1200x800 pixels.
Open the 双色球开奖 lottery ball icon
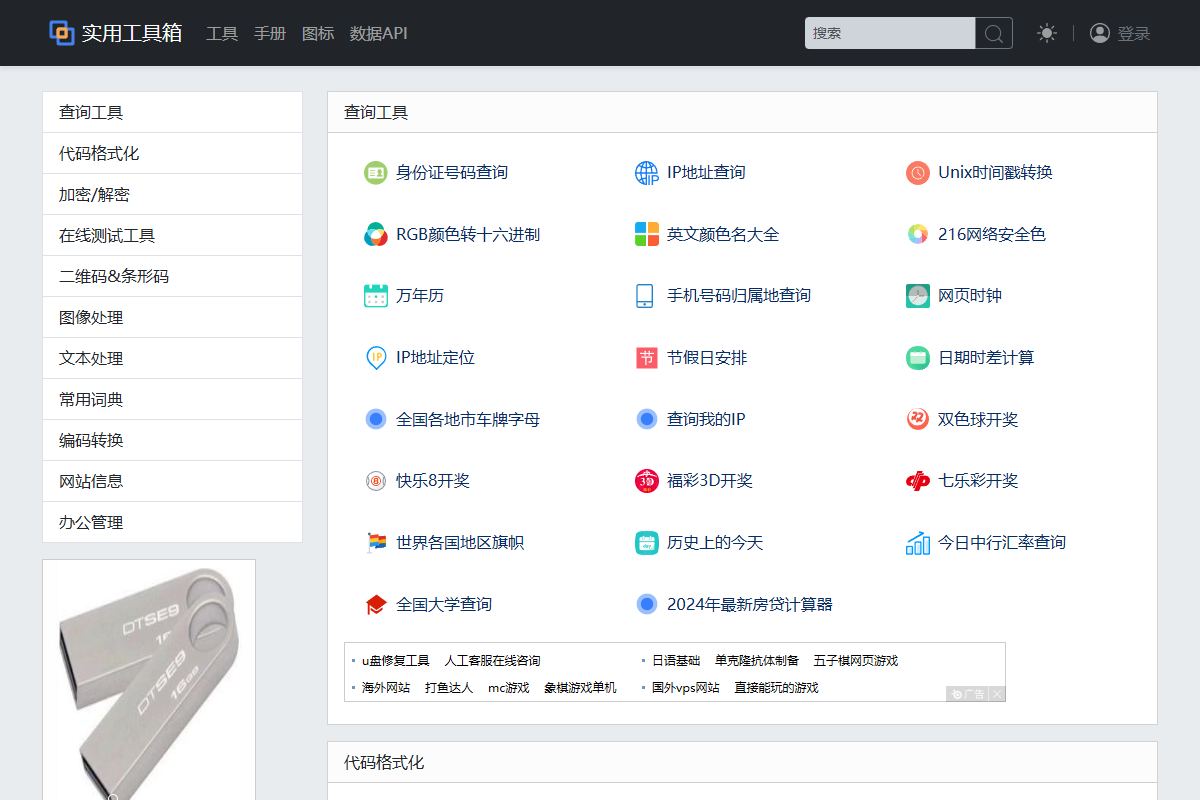(x=917, y=419)
